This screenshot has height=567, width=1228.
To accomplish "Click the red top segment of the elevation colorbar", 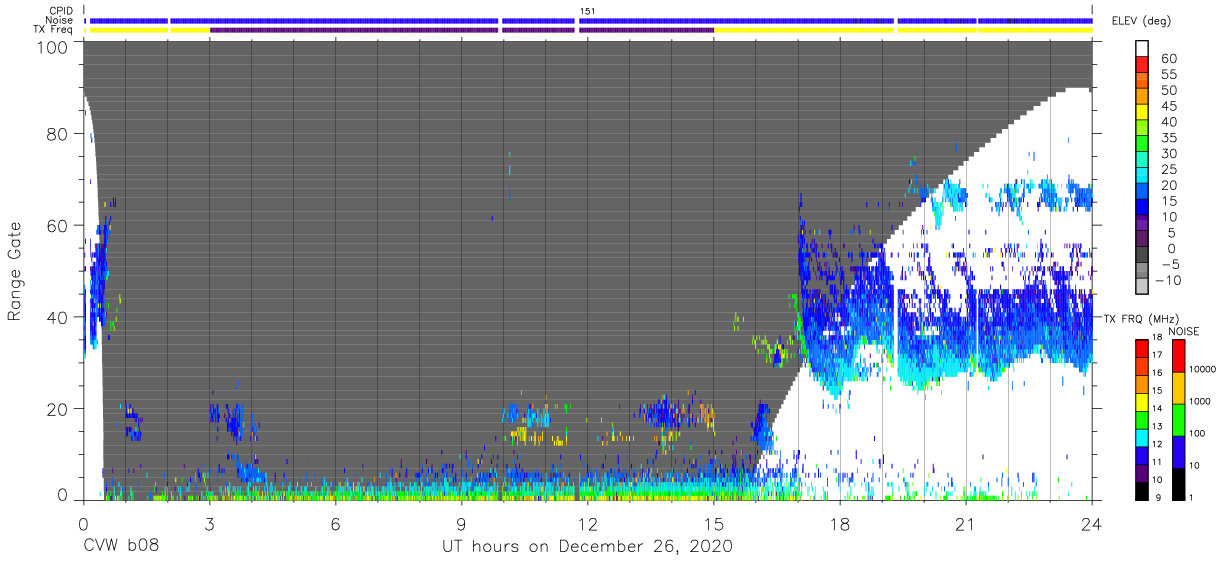I will 1143,63.
